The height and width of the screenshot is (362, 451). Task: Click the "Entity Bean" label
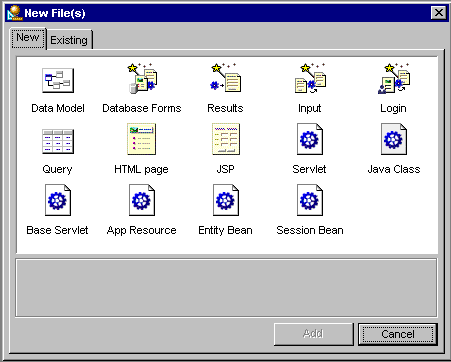tap(225, 230)
